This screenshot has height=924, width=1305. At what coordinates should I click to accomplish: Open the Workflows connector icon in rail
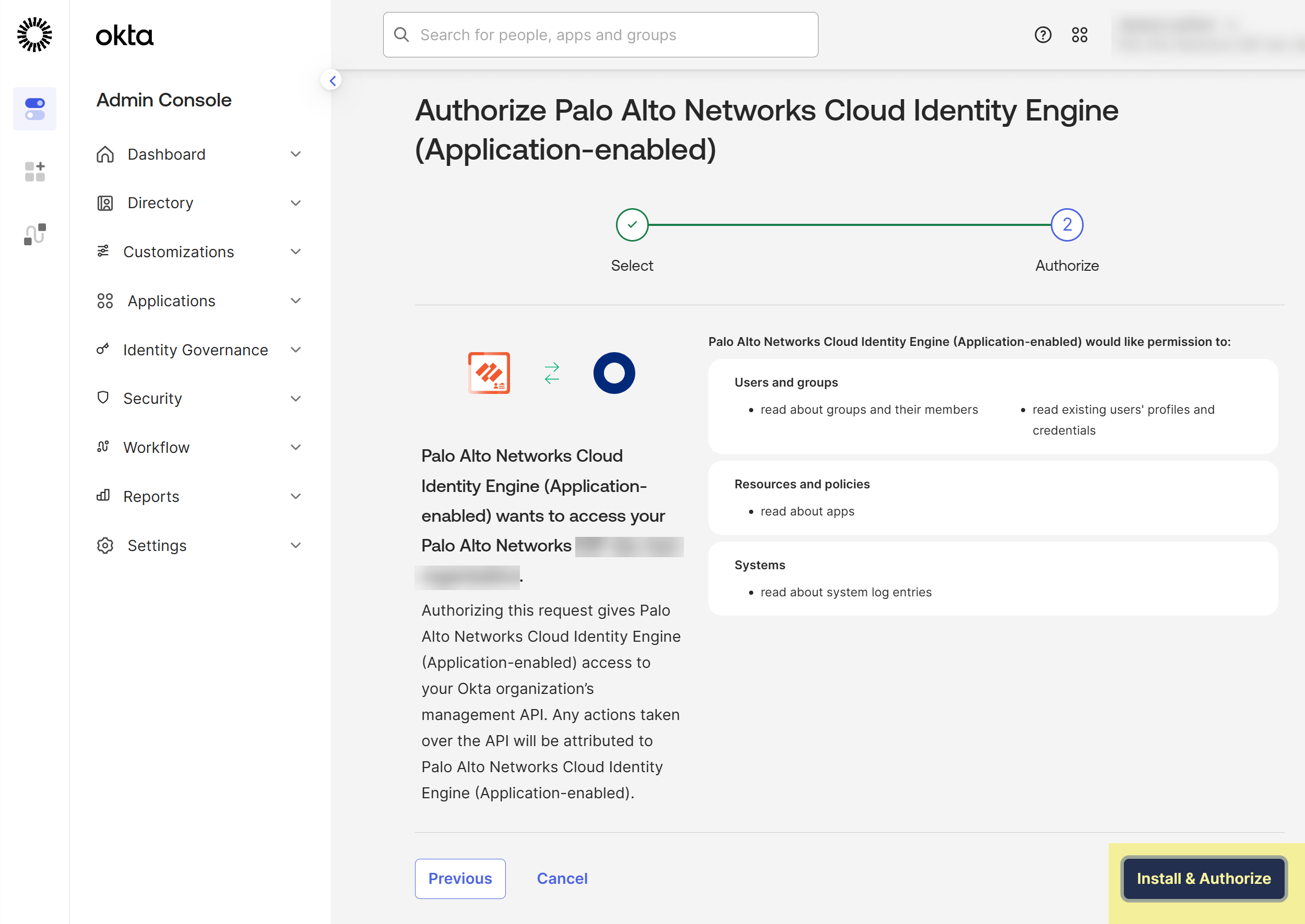[35, 234]
